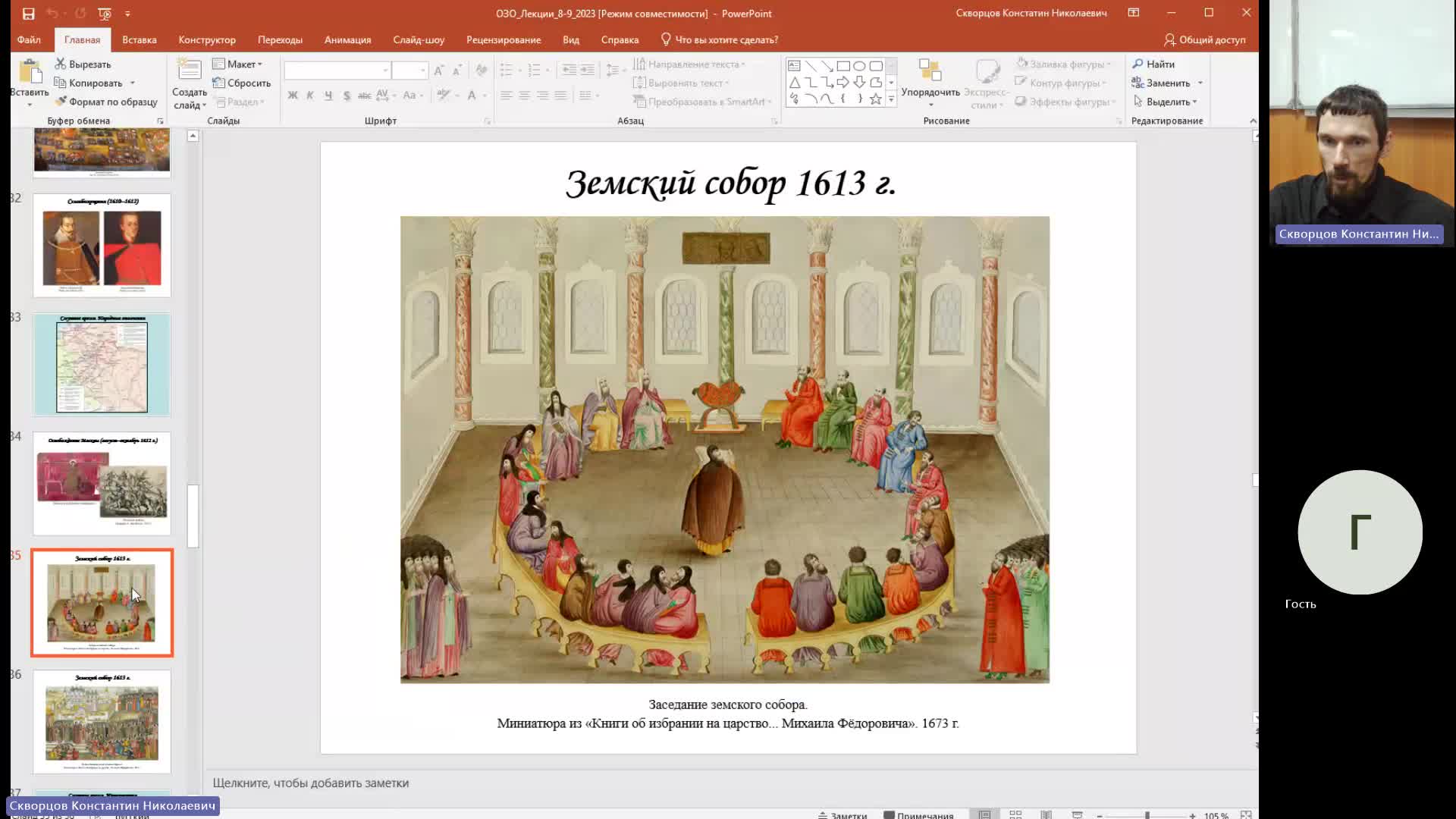This screenshot has height=819, width=1456.
Task: Click to add notes (Щелкните, чтобы добавить заметки)
Action: click(x=310, y=783)
